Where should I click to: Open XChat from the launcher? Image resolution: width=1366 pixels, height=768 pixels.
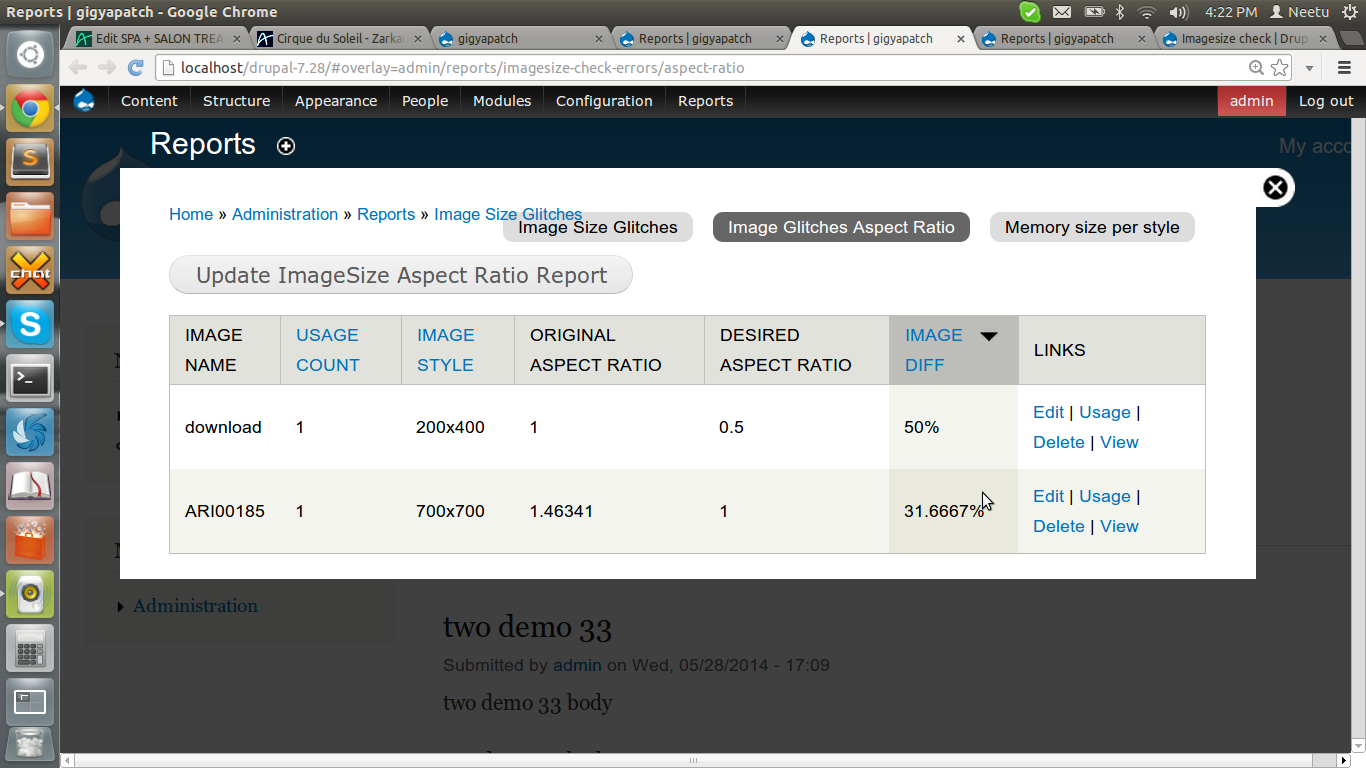(30, 270)
